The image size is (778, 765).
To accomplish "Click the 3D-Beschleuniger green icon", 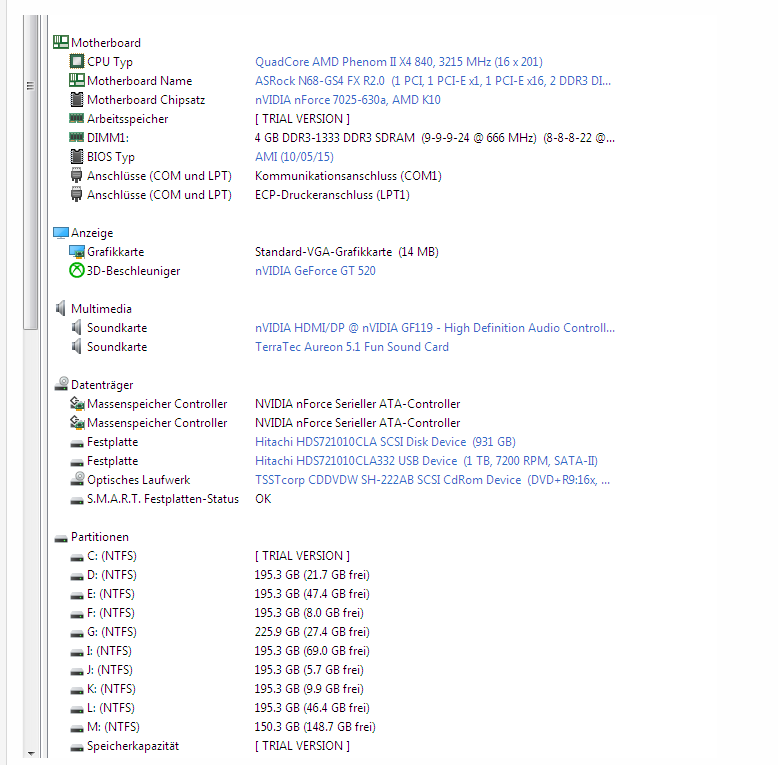I will (76, 270).
